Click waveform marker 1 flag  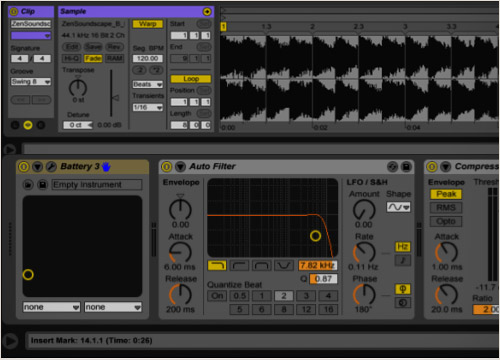[x=223, y=26]
